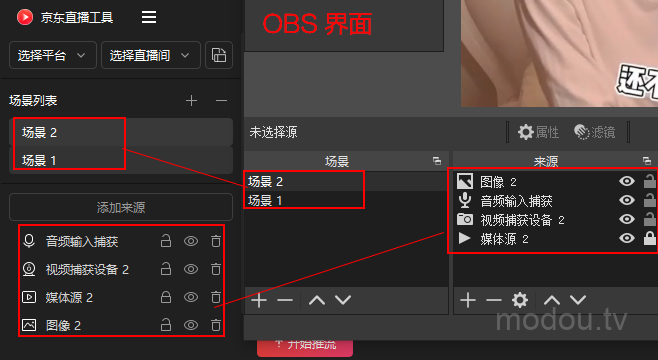This screenshot has width=658, height=360.
Task: Add a scene with 场景列表 plus icon
Action: click(191, 101)
